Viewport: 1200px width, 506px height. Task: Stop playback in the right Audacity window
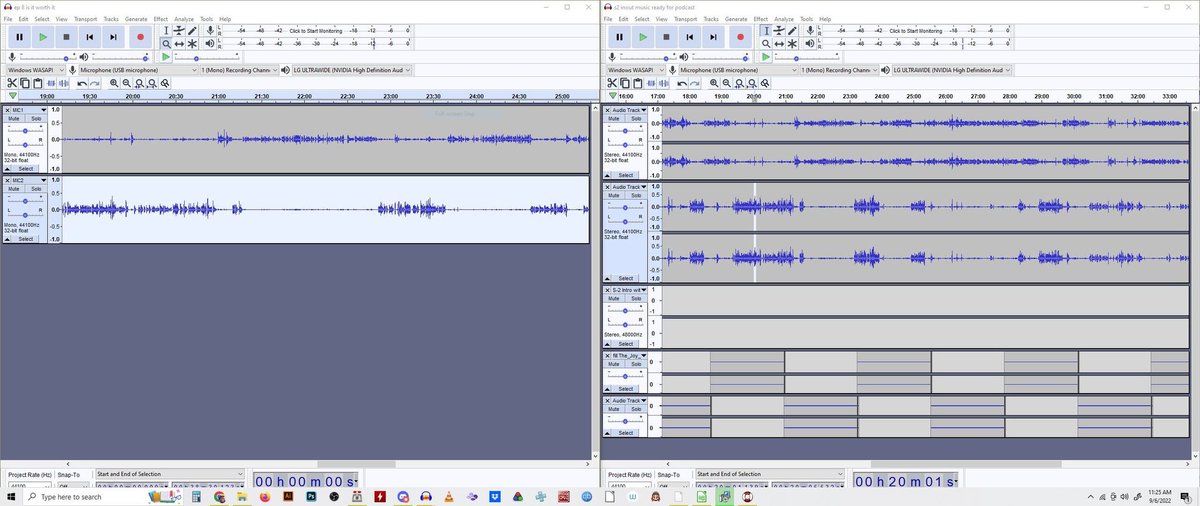pos(667,37)
